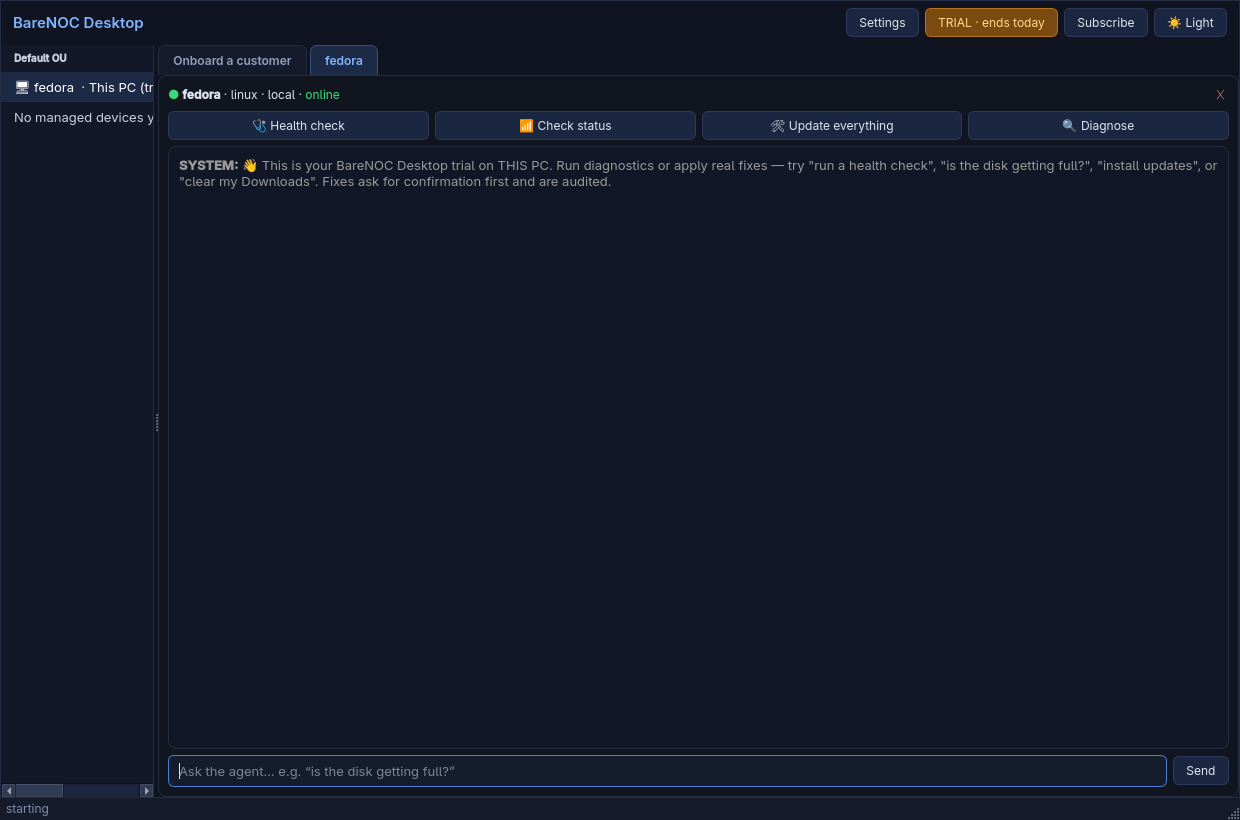Viewport: 1240px width, 820px height.
Task: Click the computer icon beside fedora
Action: 22,87
